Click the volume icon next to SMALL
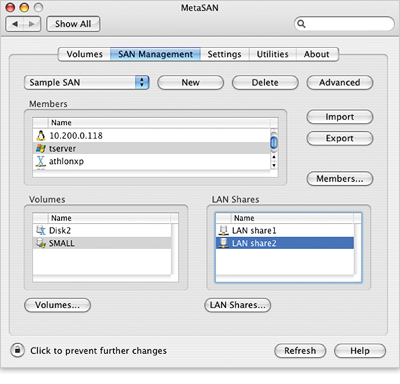The image size is (400, 384). (41, 243)
